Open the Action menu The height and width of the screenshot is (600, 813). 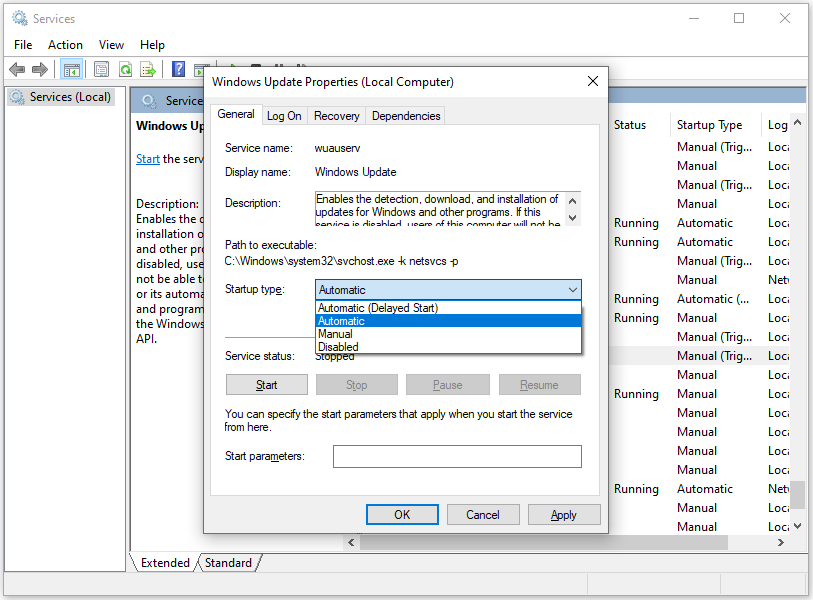coord(65,45)
